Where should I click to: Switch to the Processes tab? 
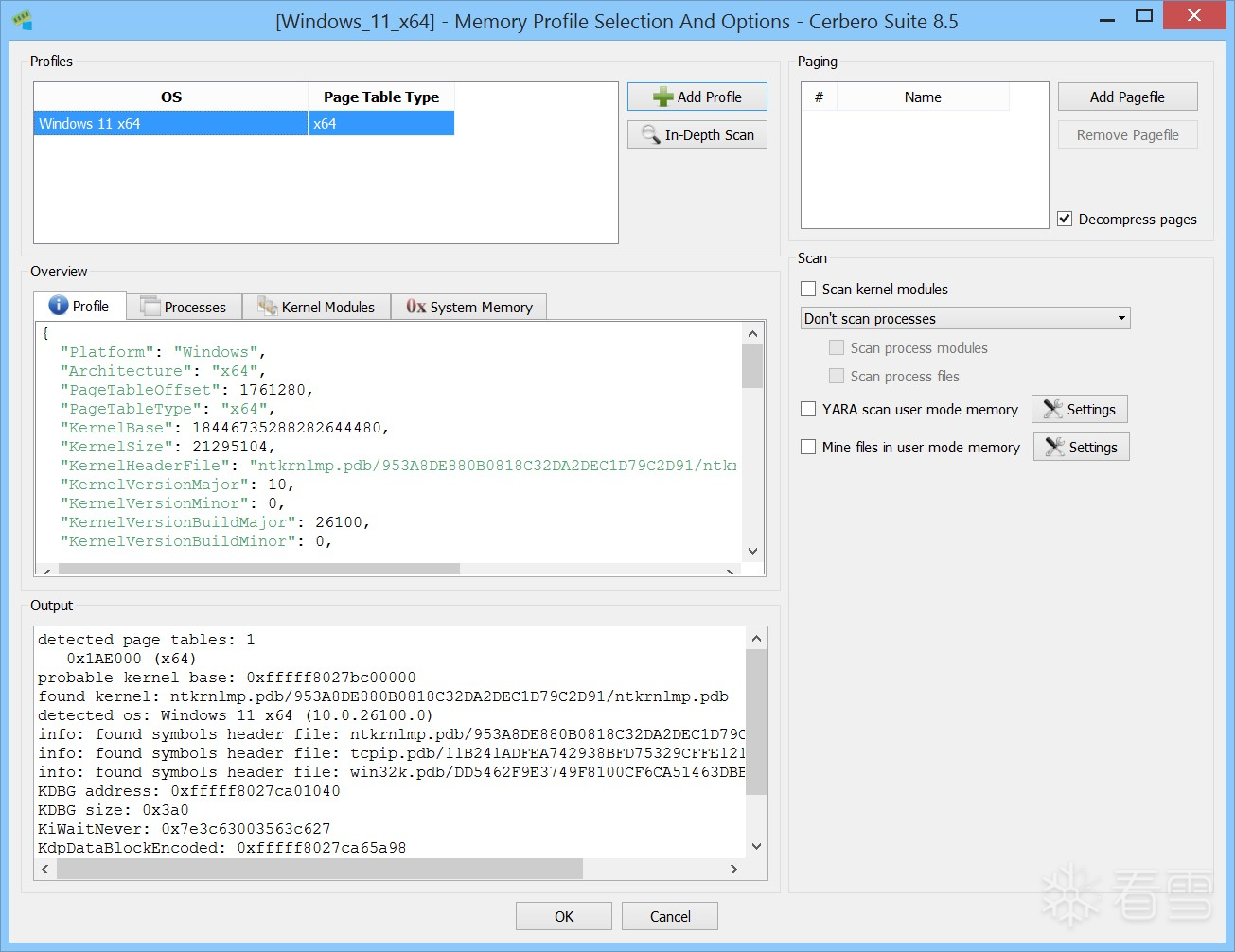[184, 307]
